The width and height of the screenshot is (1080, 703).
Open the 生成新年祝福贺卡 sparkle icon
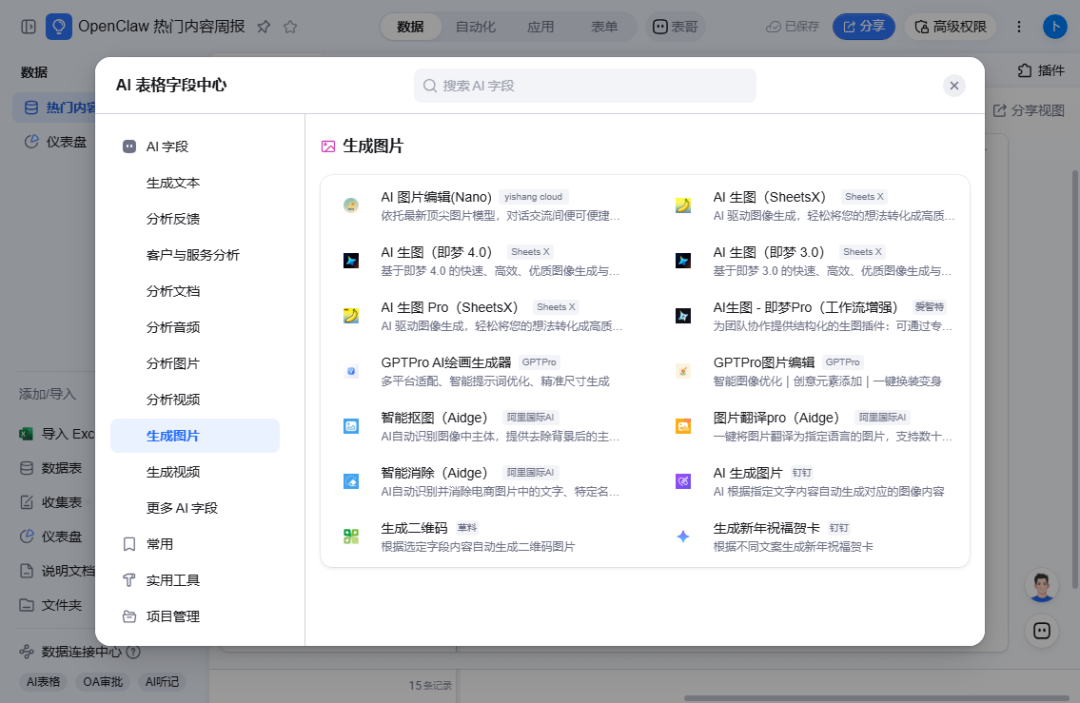[683, 536]
